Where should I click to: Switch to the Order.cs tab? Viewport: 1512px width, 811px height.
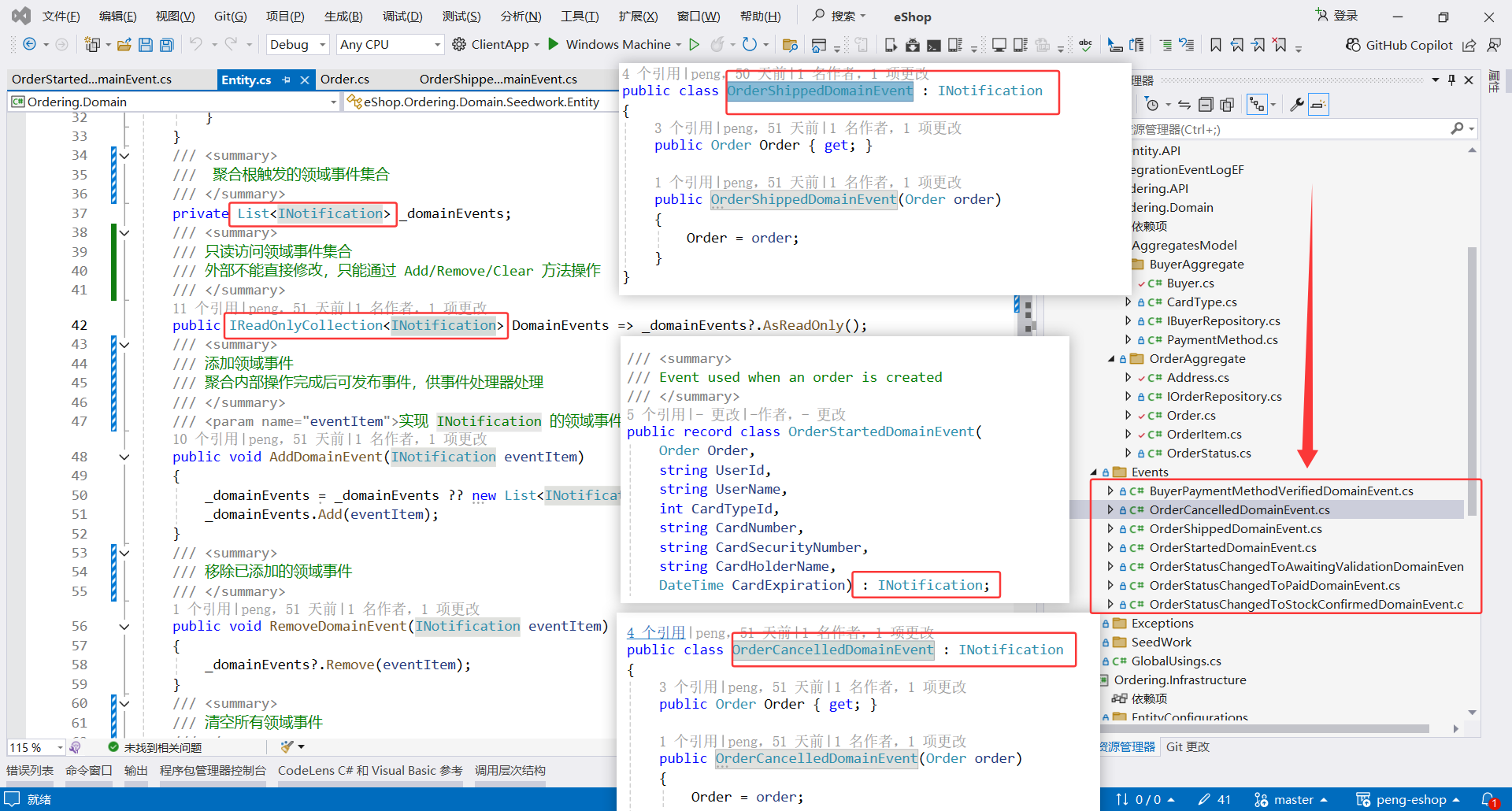(x=345, y=80)
